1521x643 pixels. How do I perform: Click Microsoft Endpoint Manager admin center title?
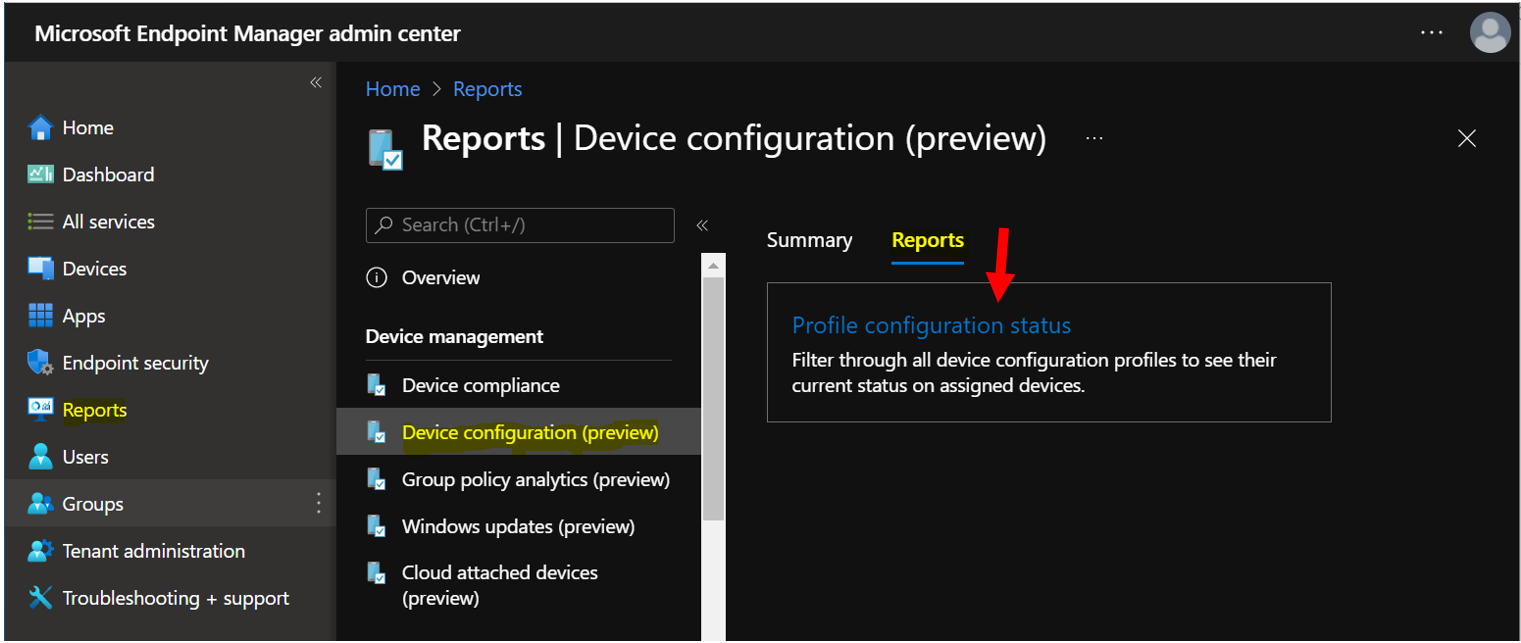[247, 33]
